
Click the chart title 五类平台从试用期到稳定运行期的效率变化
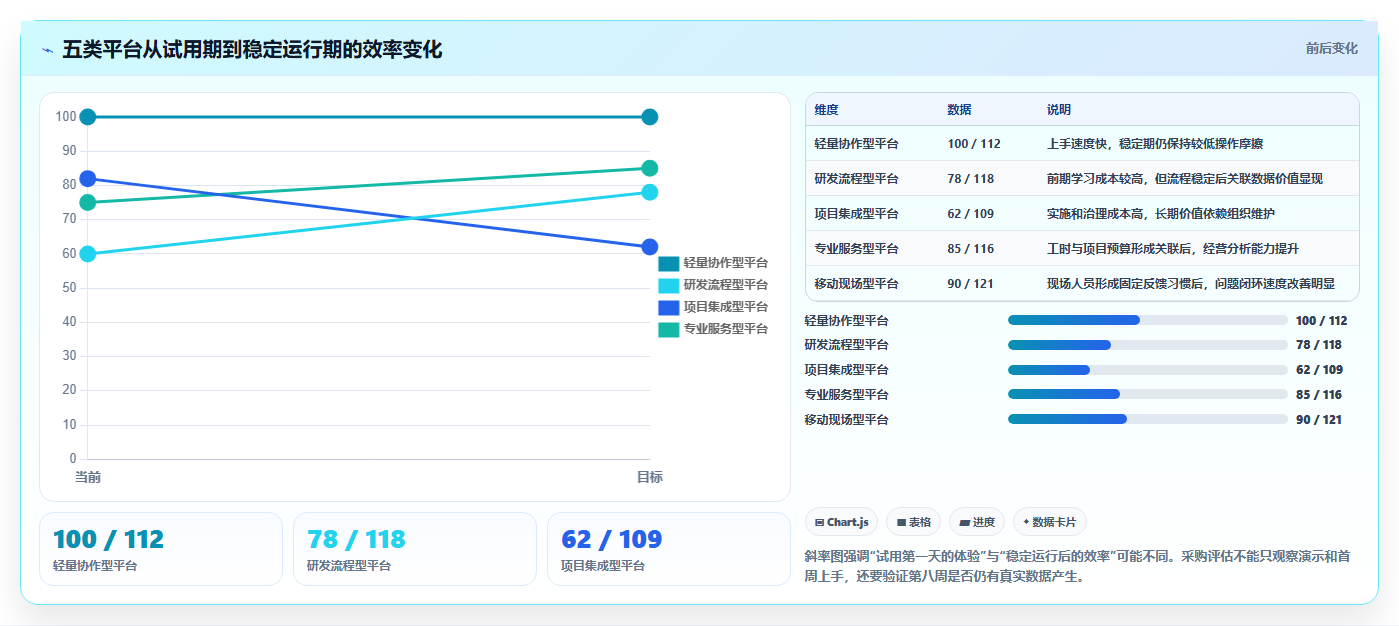point(252,49)
